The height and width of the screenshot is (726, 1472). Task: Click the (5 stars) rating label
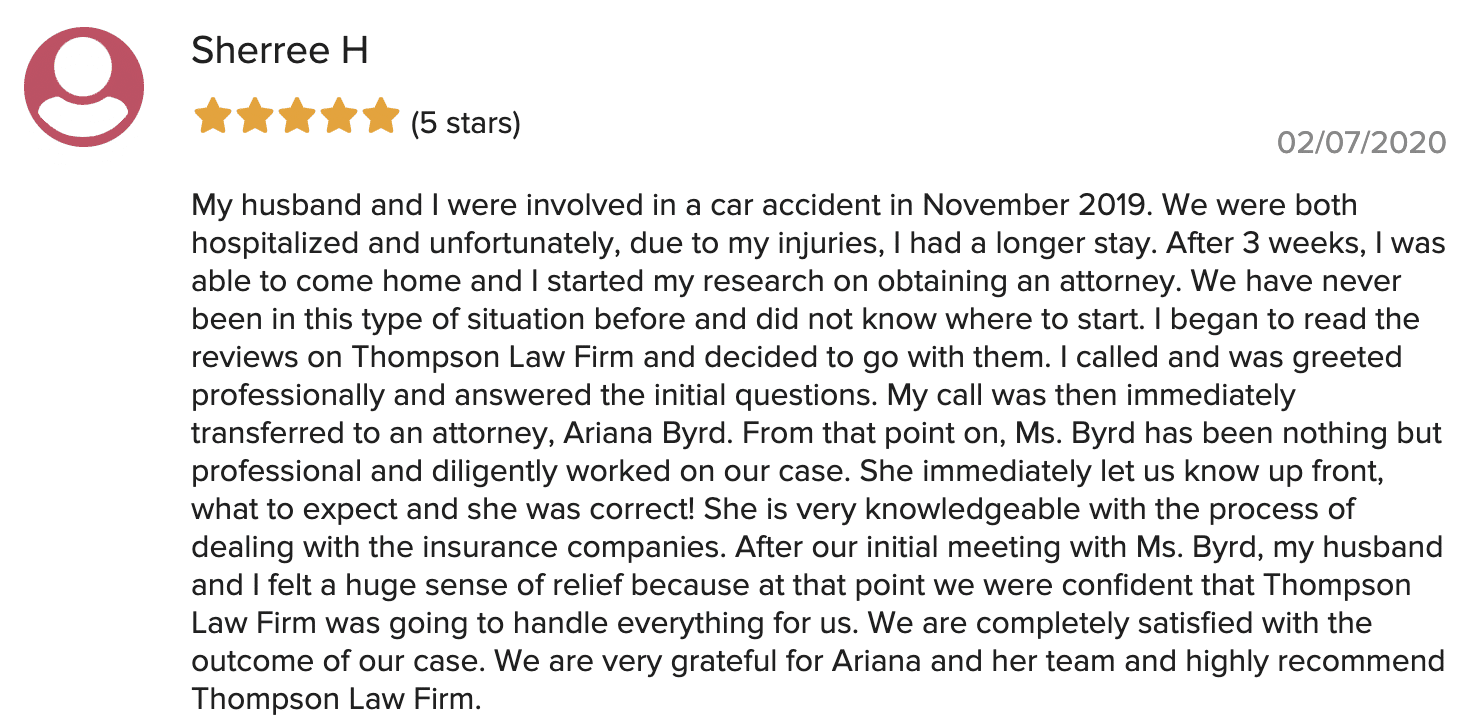point(466,123)
